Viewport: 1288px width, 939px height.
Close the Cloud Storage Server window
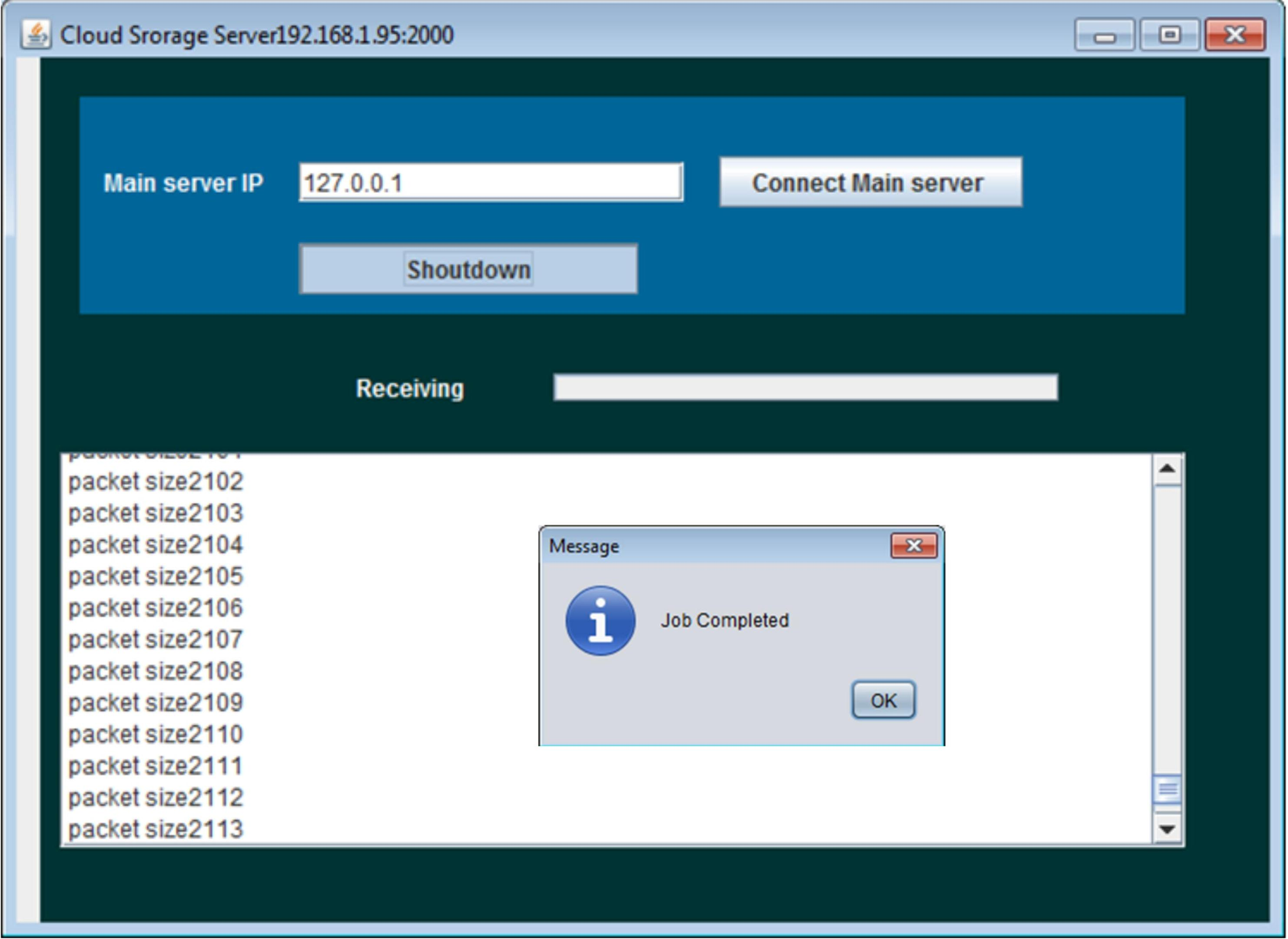[x=1235, y=36]
